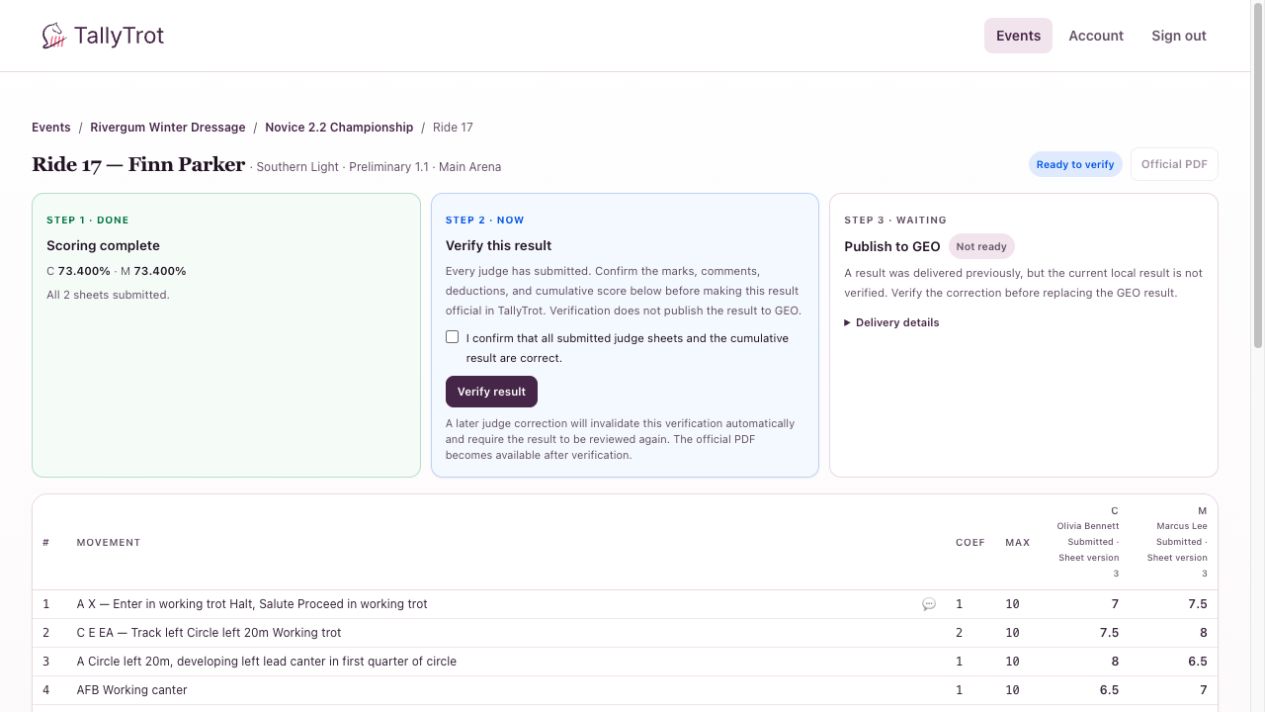Click the 'Ride 17 — Finn Parker' heading
1265x712 pixels.
(138, 165)
